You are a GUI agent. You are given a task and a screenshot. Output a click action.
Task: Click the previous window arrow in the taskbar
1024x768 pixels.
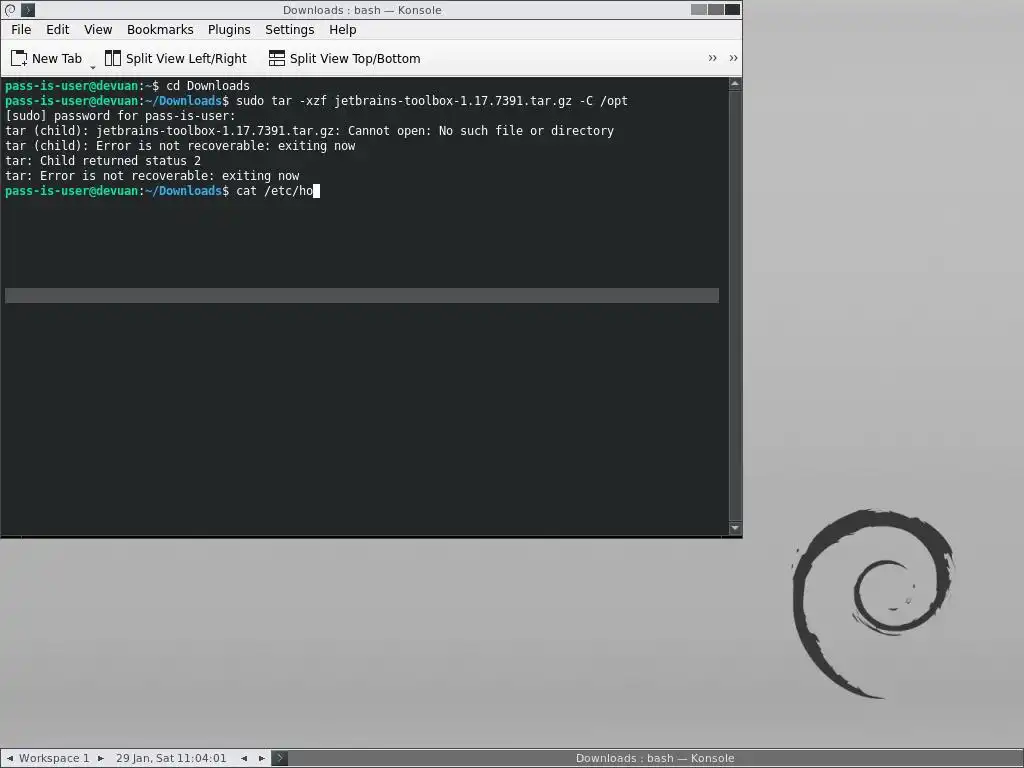tap(244, 758)
